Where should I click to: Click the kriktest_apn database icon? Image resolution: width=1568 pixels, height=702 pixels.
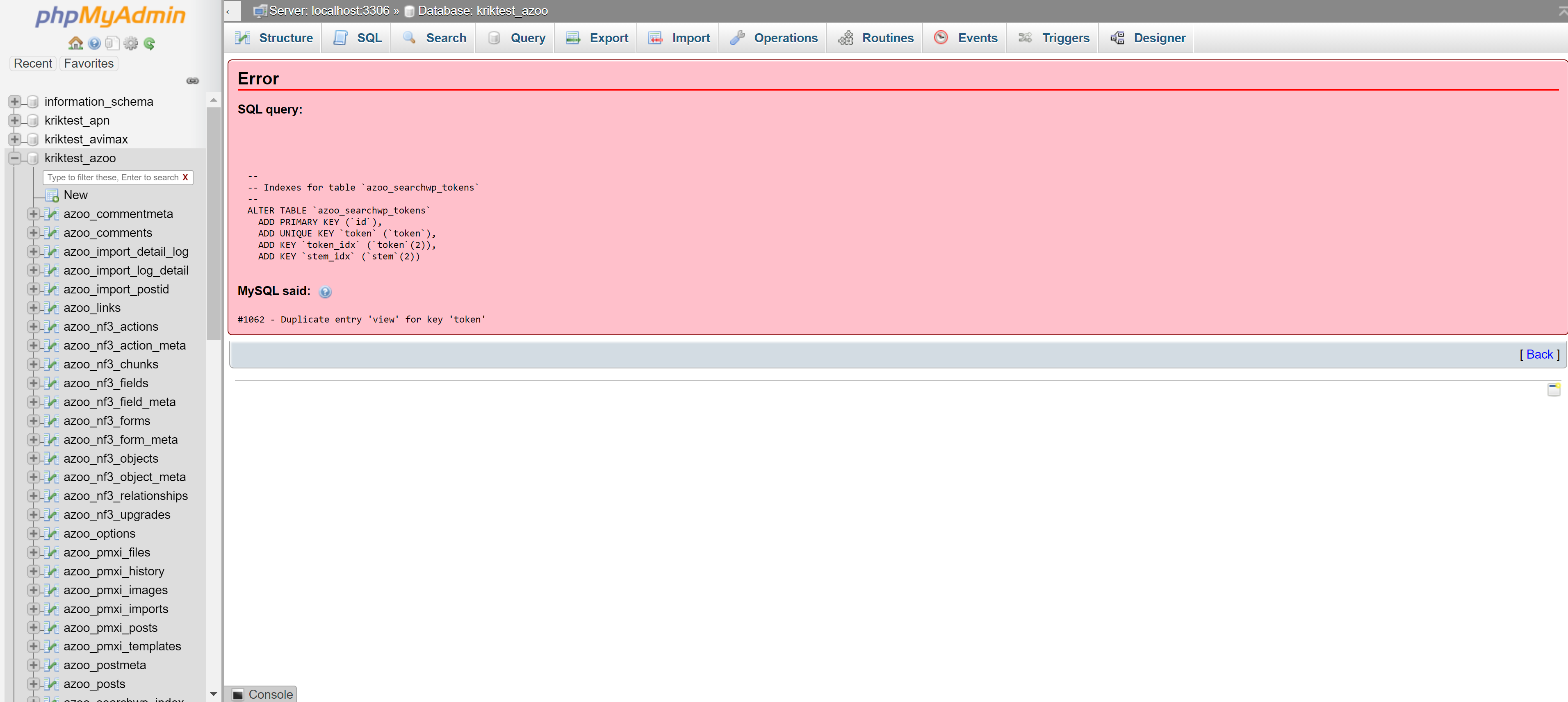(34, 120)
